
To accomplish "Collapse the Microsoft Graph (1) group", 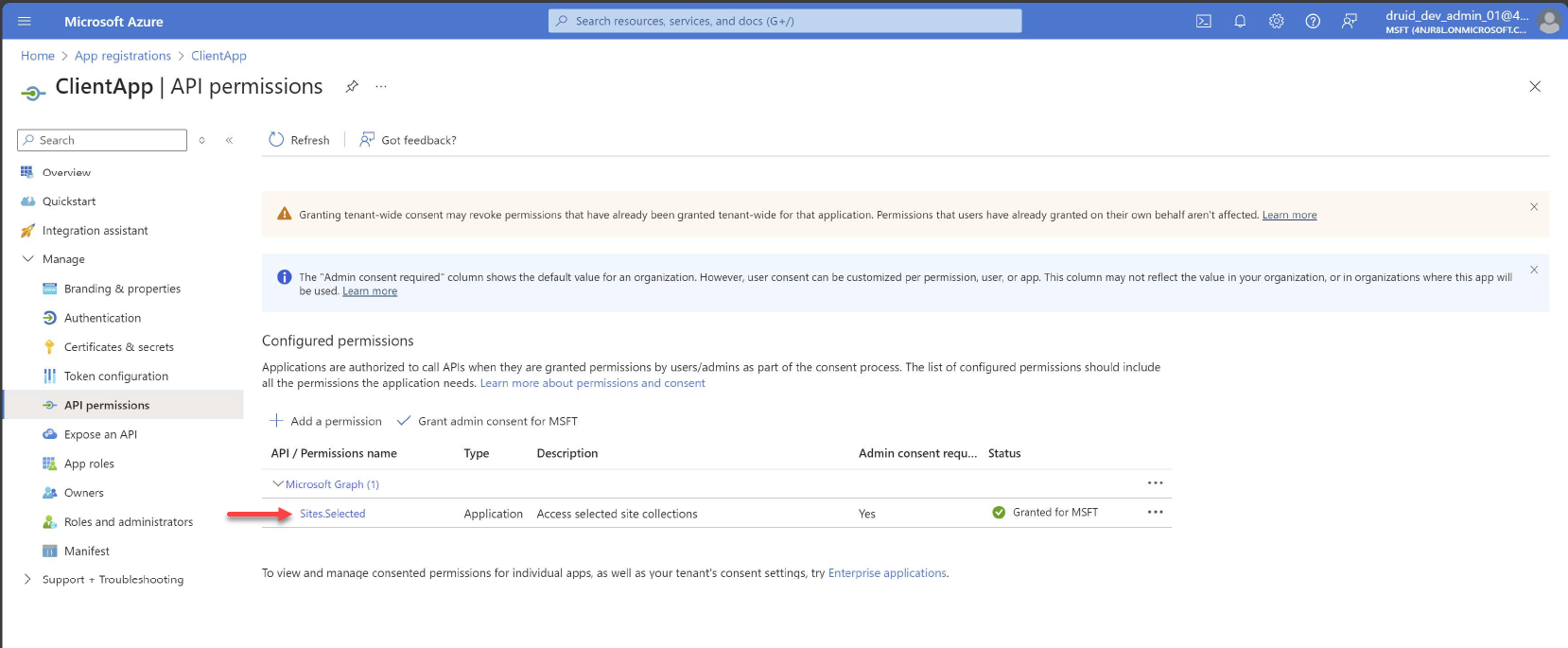I will pos(278,483).
